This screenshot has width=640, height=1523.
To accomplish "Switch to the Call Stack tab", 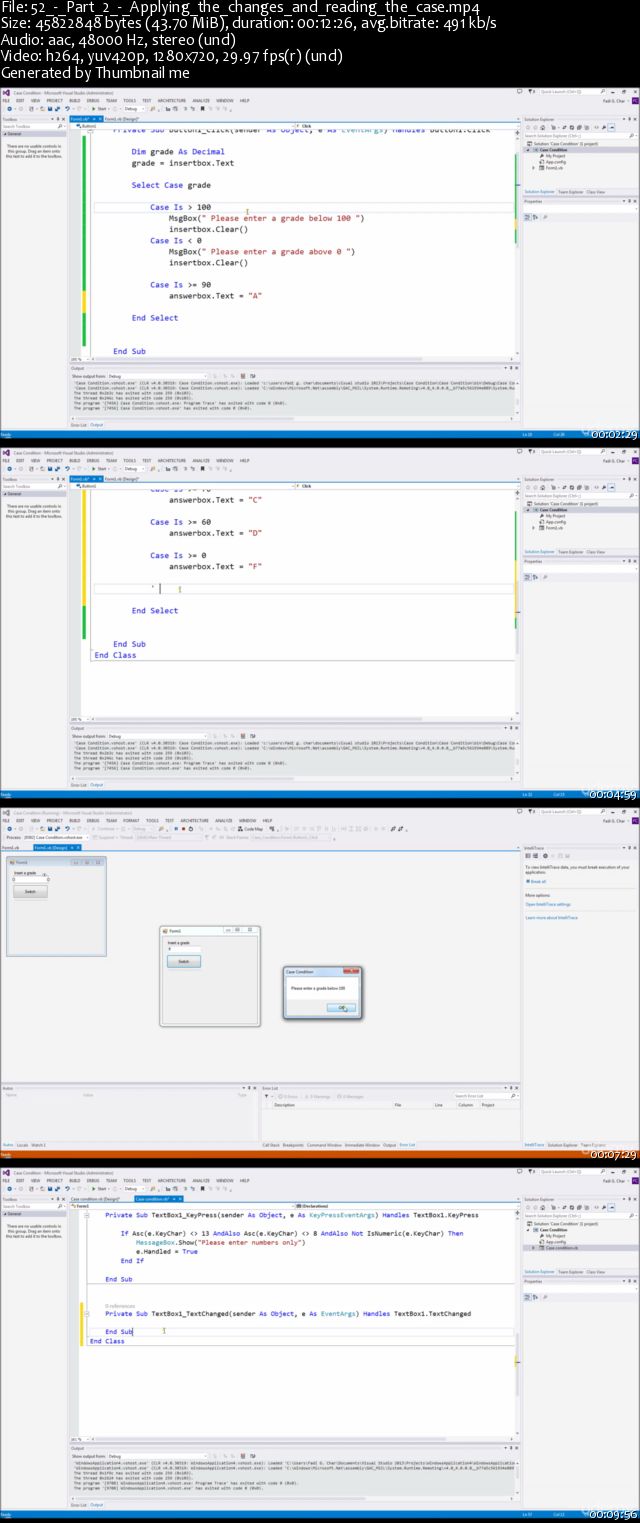I will coord(270,1144).
